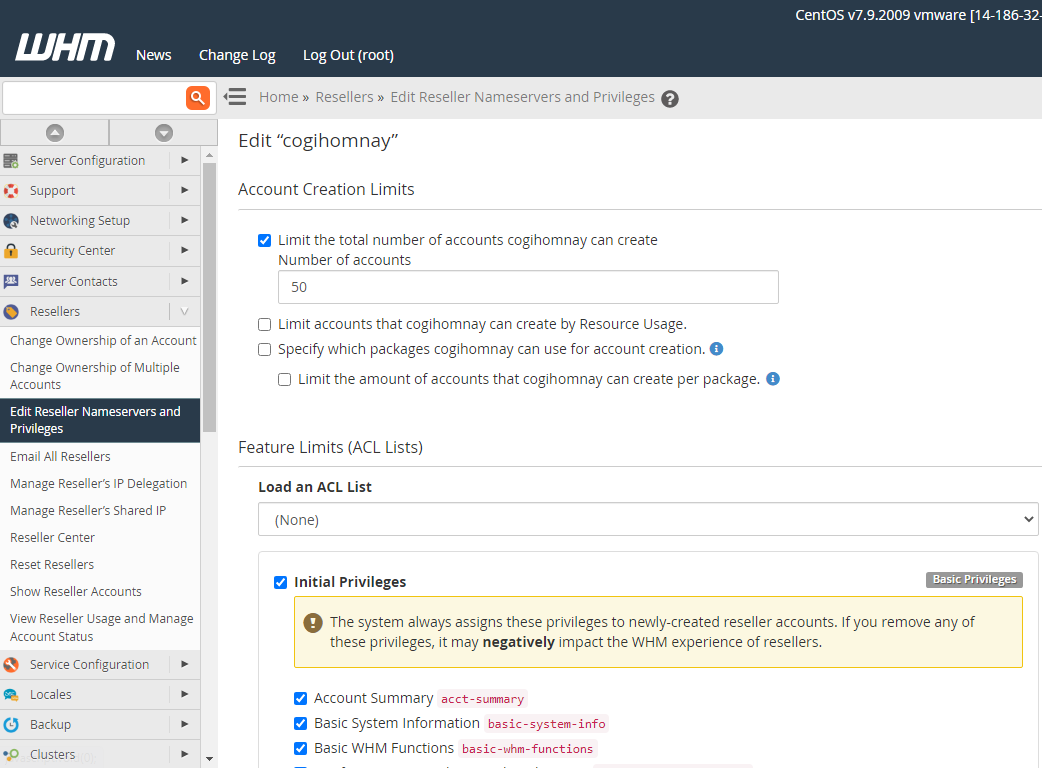Open the Load an ACL List dropdown
Screen dimensions: 1042x768
(648, 519)
